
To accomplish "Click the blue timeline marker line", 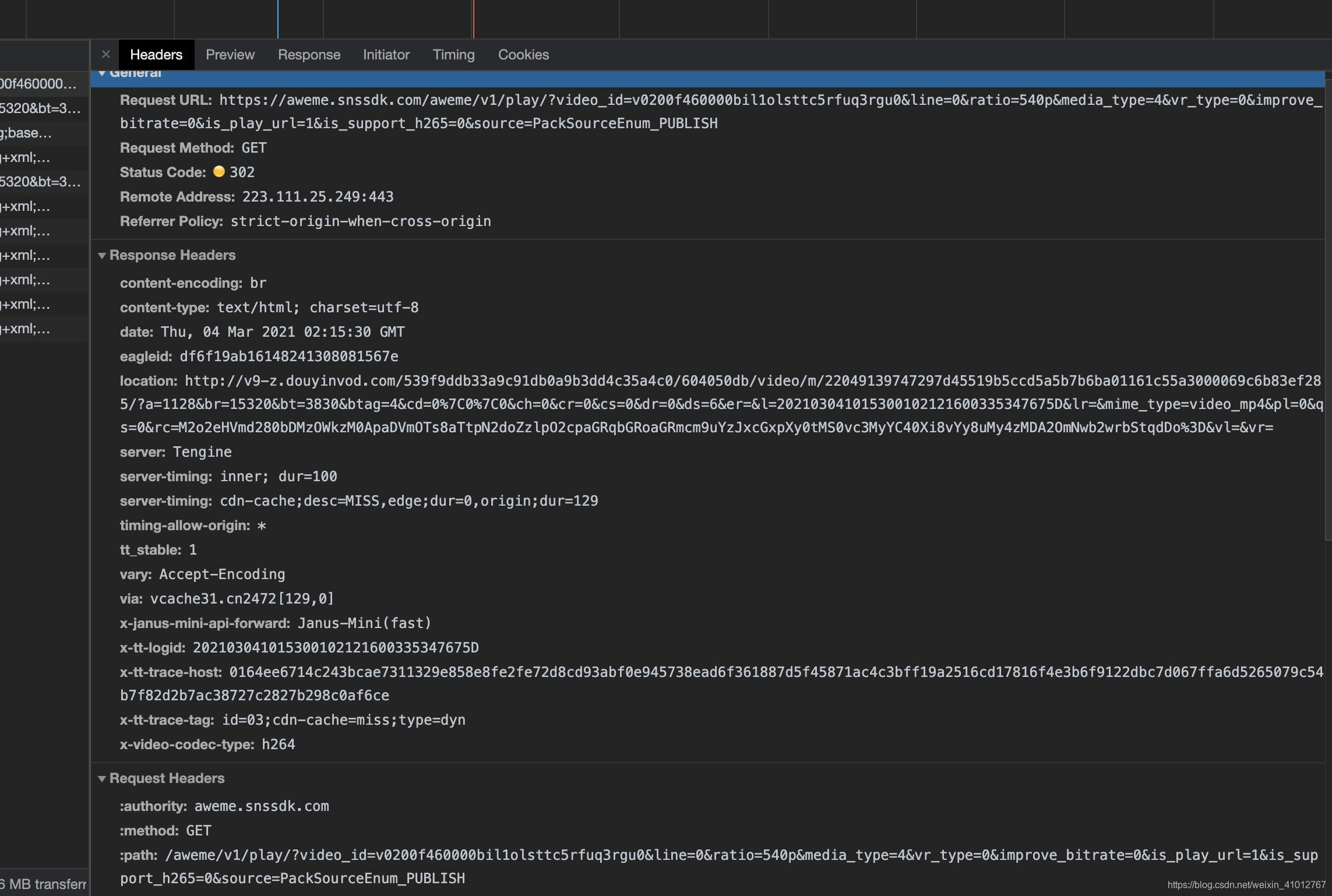I will coord(278,19).
